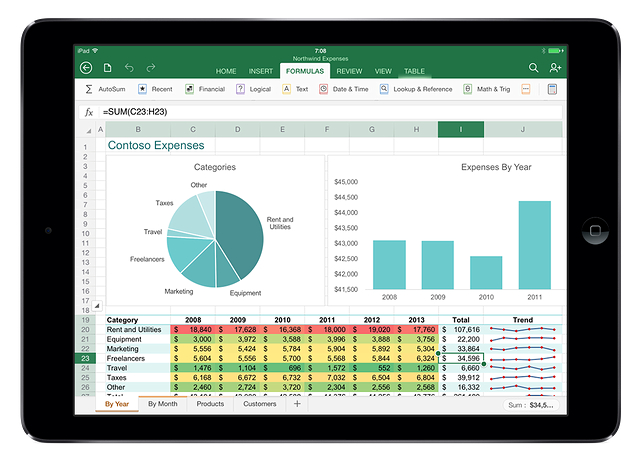640x461 pixels.
Task: Click the formula bar input field
Action: click(331, 112)
